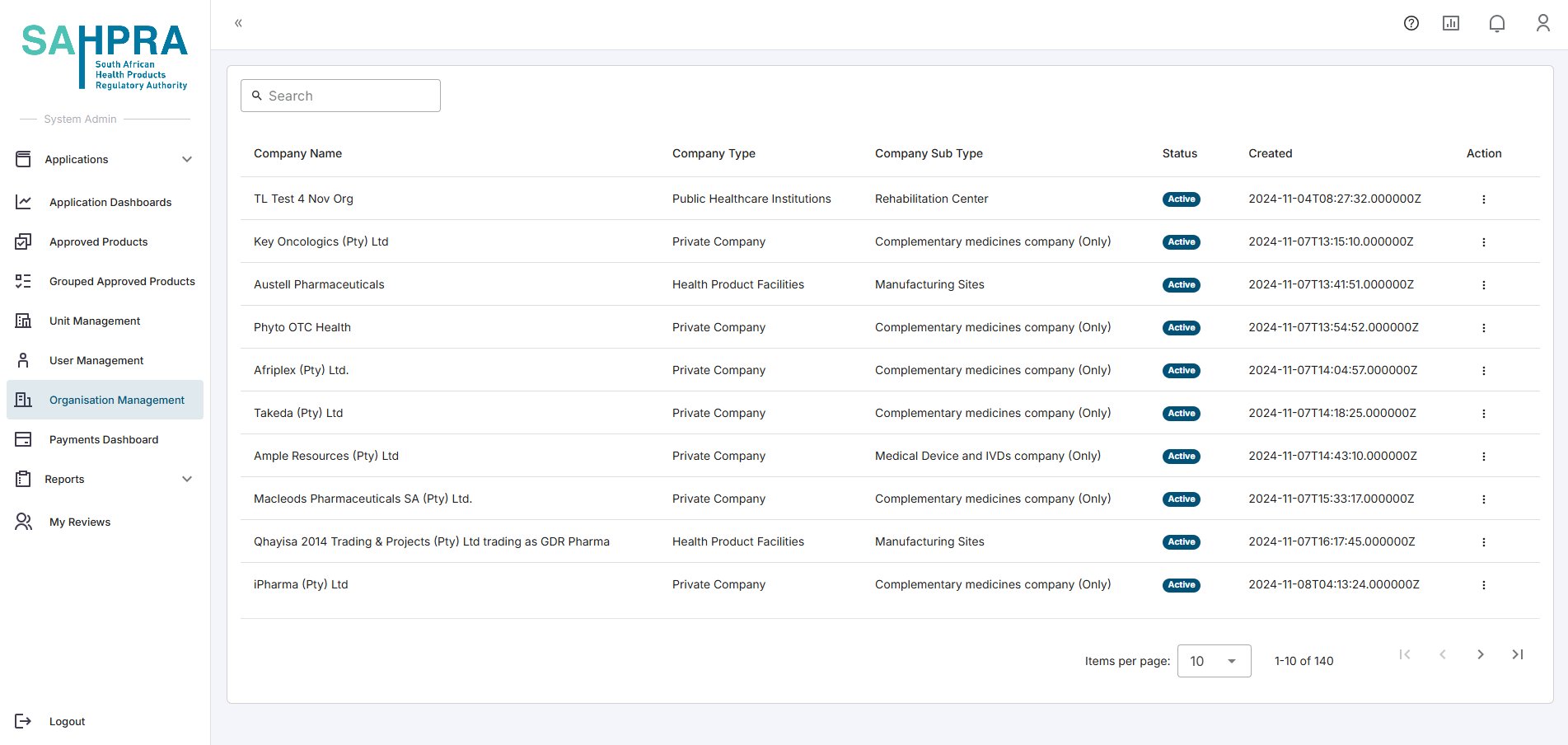Open Unit Management page
The height and width of the screenshot is (745, 1568).
point(105,321)
